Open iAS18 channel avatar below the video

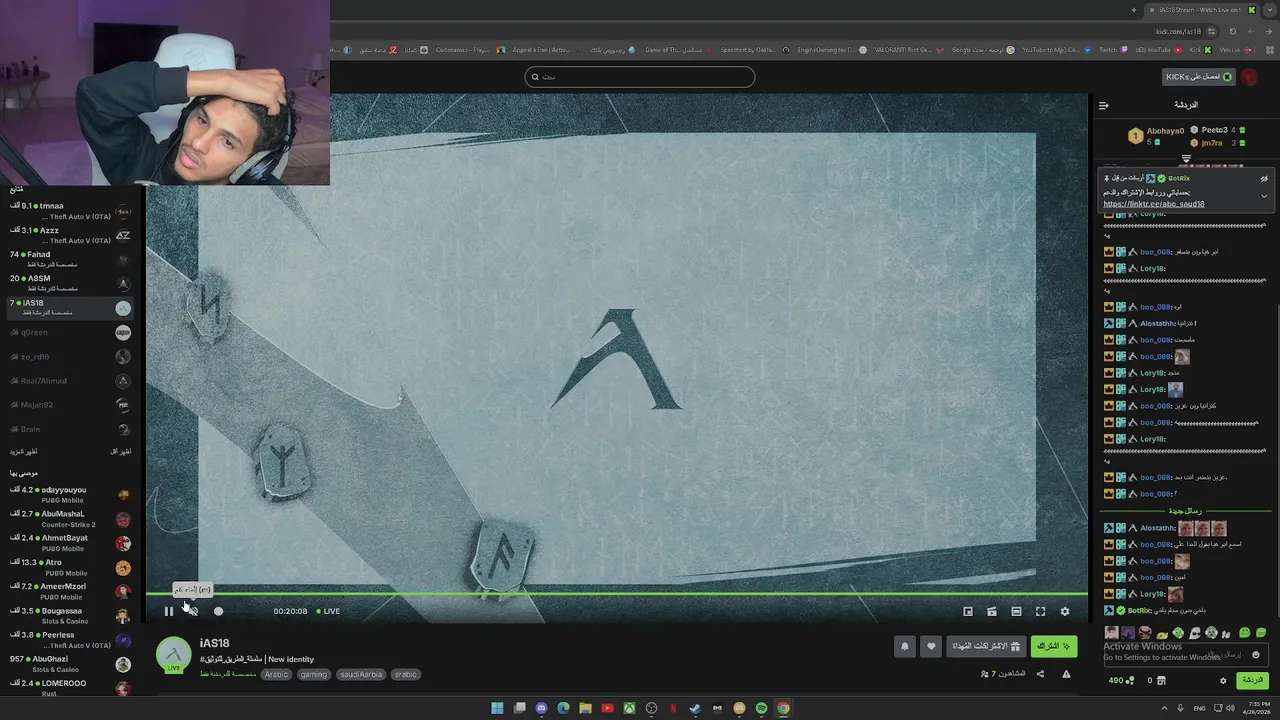(174, 654)
